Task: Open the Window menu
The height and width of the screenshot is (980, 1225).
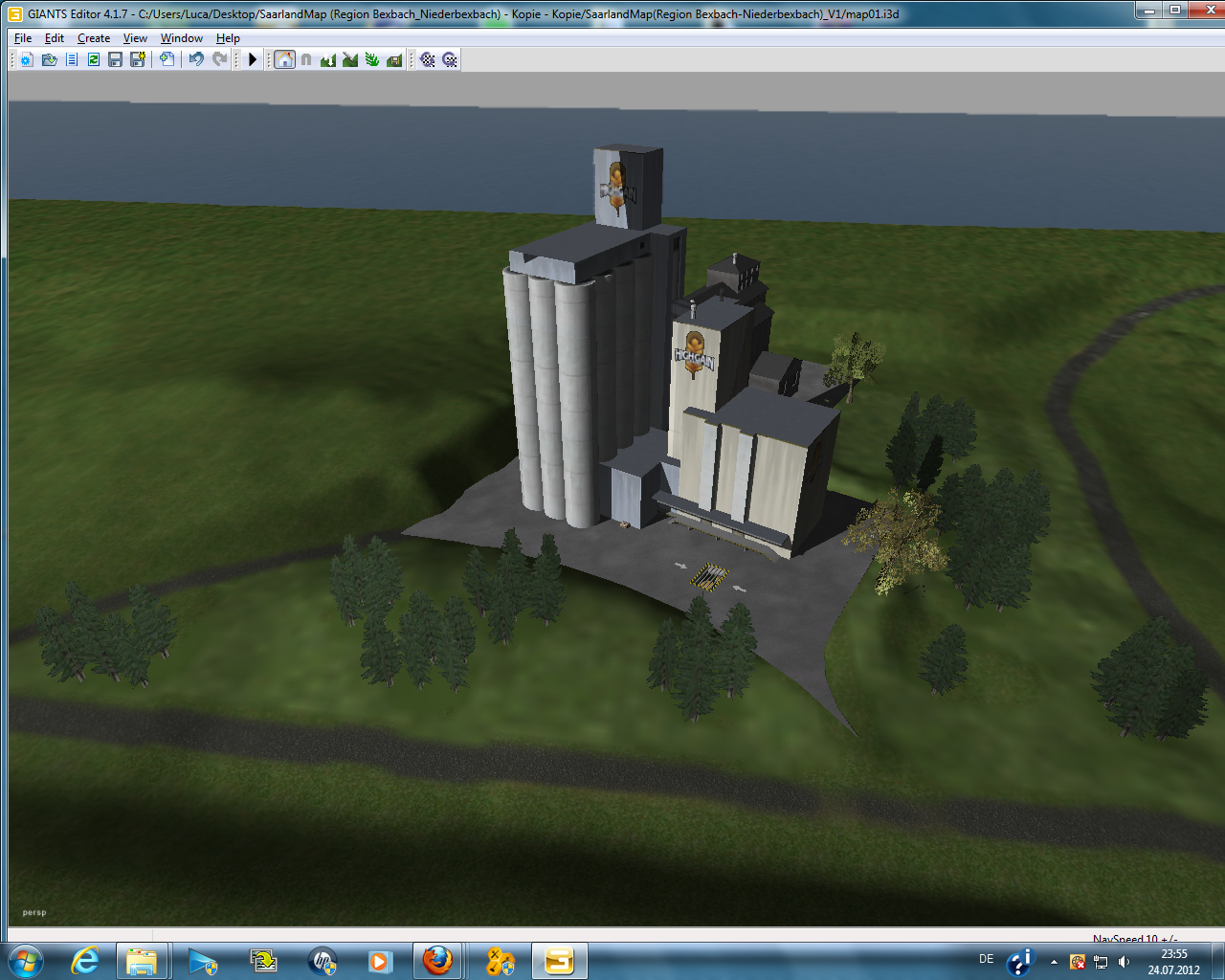Action: click(x=181, y=38)
